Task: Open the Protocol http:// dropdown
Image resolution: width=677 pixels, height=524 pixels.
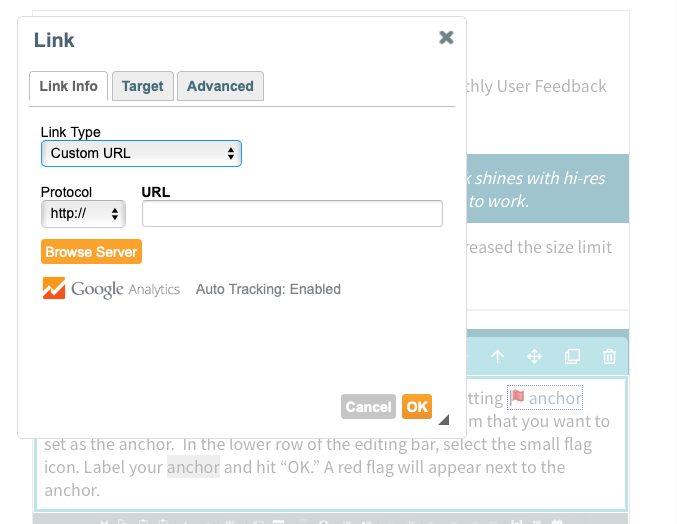Action: (83, 214)
